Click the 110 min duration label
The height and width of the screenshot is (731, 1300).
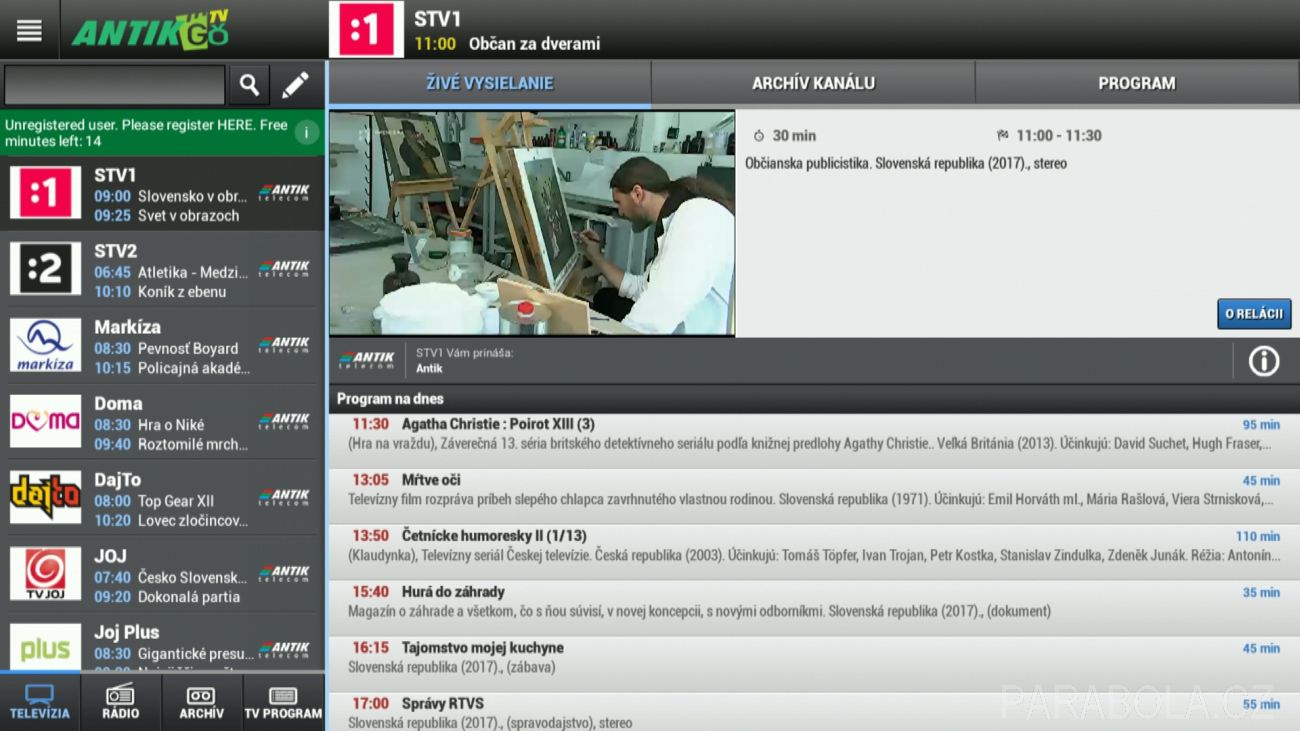[x=1258, y=537]
